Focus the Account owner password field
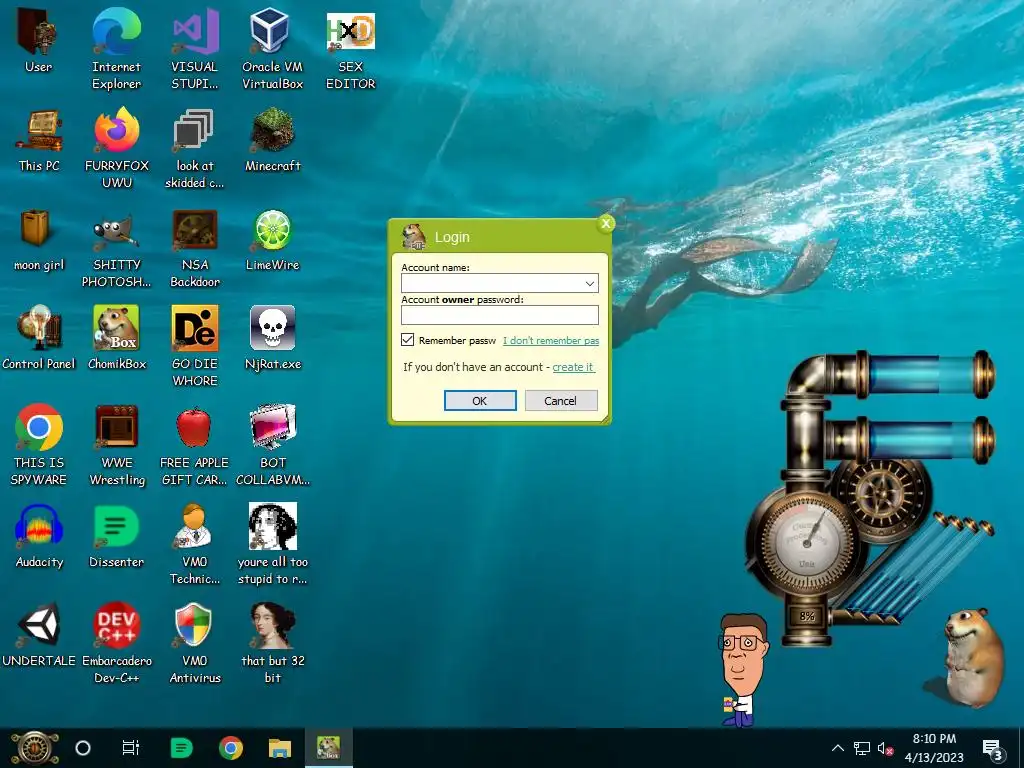The height and width of the screenshot is (768, 1024). (x=500, y=315)
